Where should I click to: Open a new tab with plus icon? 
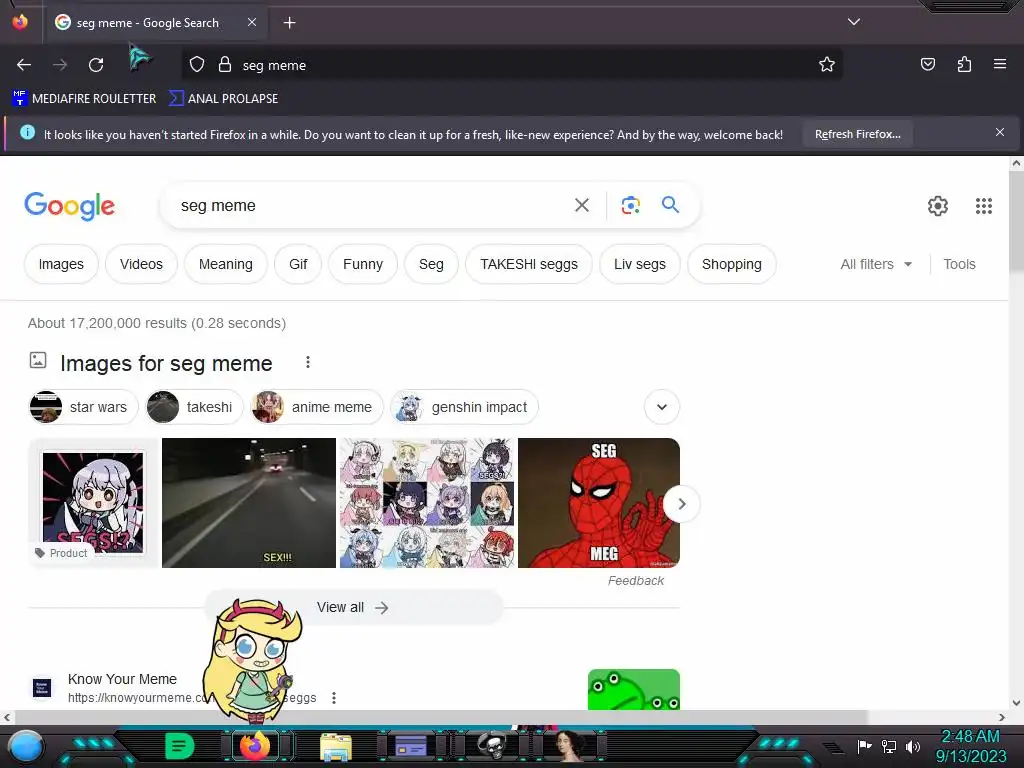point(289,23)
